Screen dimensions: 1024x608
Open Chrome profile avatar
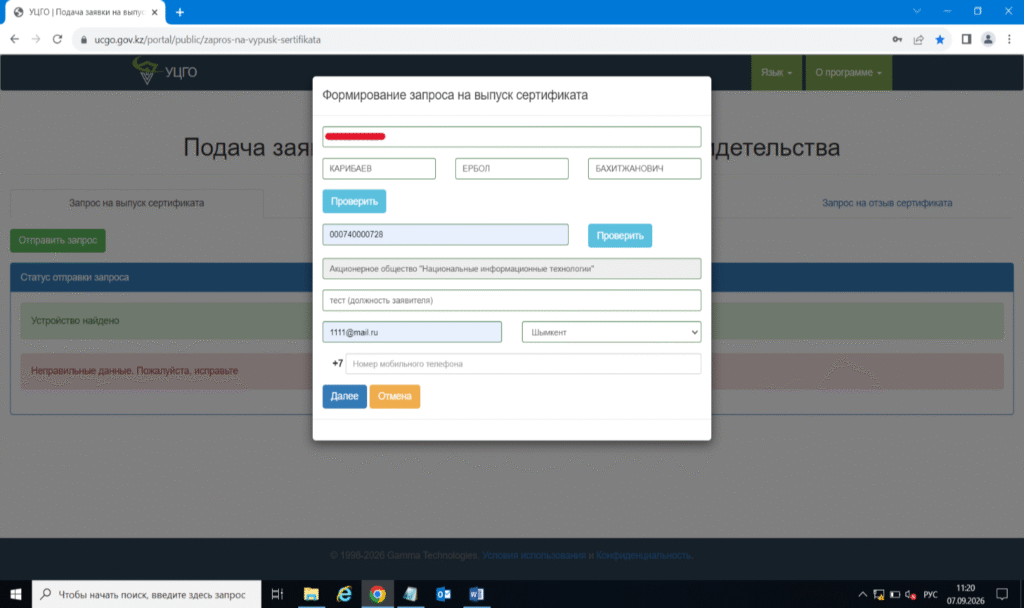coord(988,40)
